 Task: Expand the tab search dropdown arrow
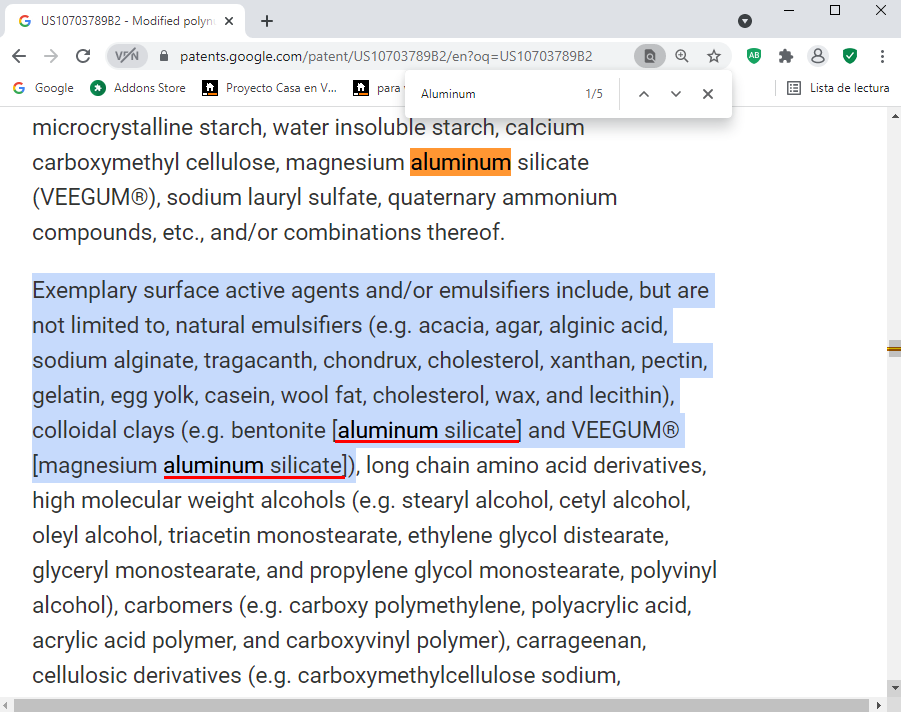745,21
